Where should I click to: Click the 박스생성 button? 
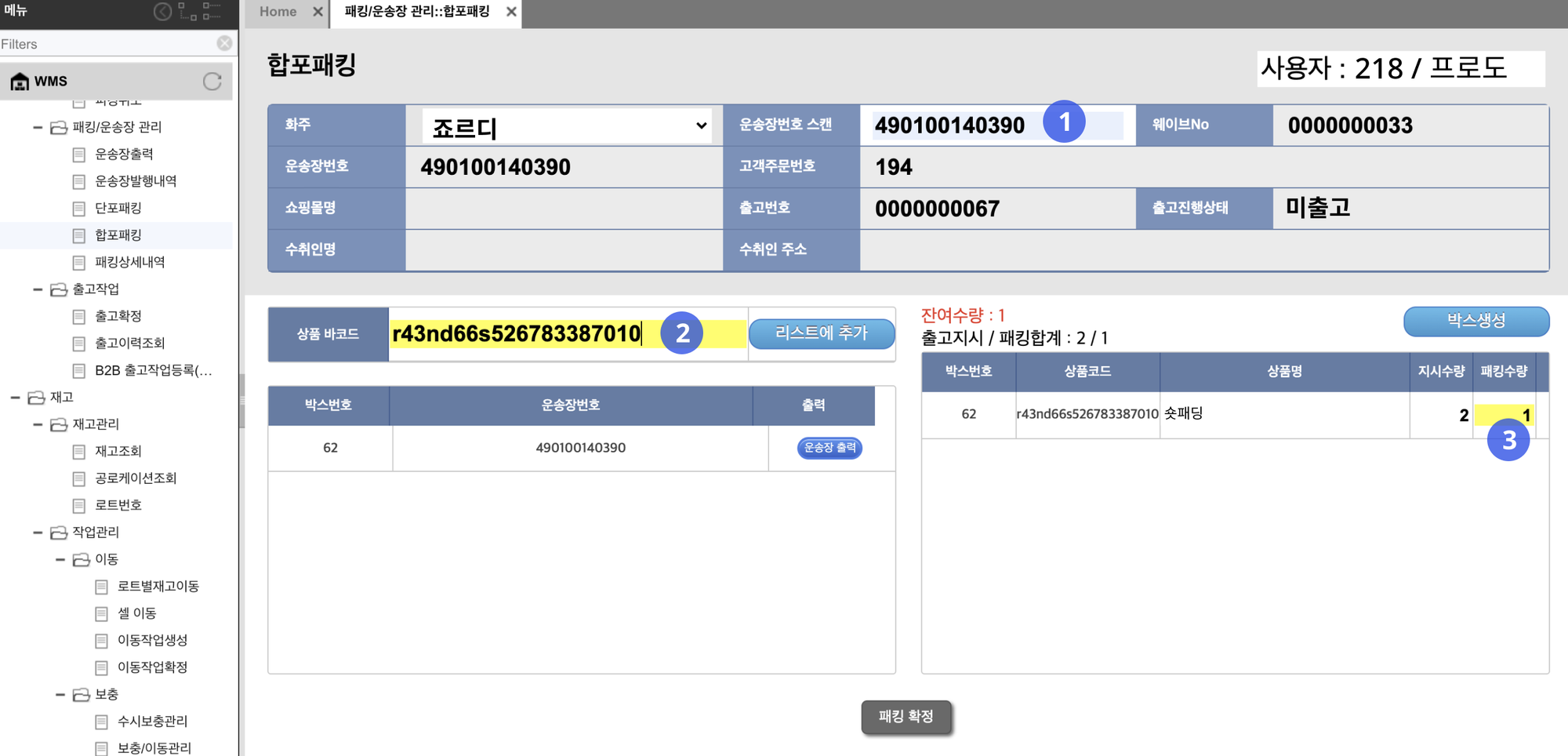click(1475, 321)
